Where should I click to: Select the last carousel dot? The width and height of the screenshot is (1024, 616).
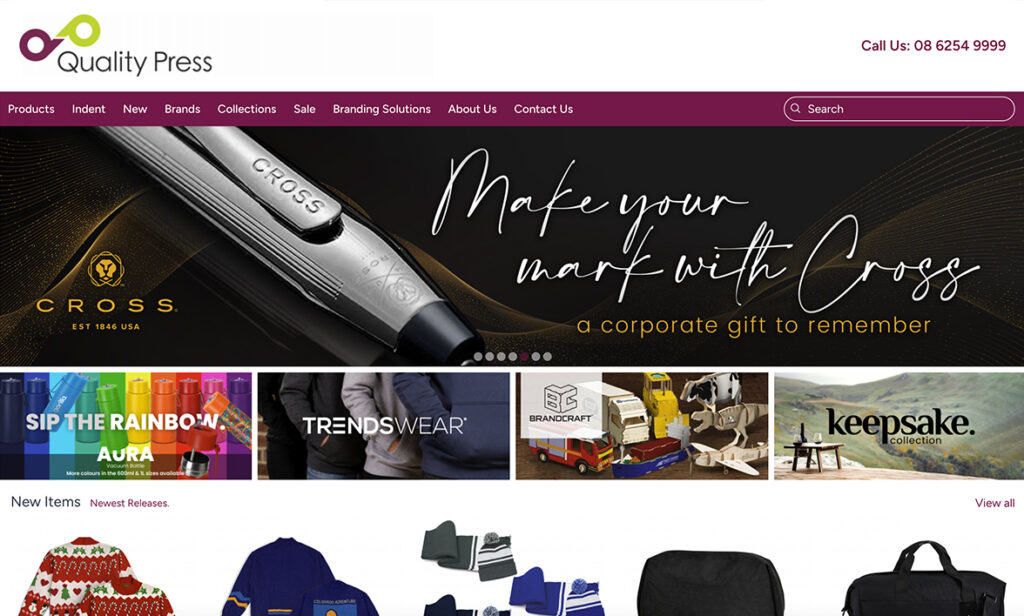click(x=547, y=357)
